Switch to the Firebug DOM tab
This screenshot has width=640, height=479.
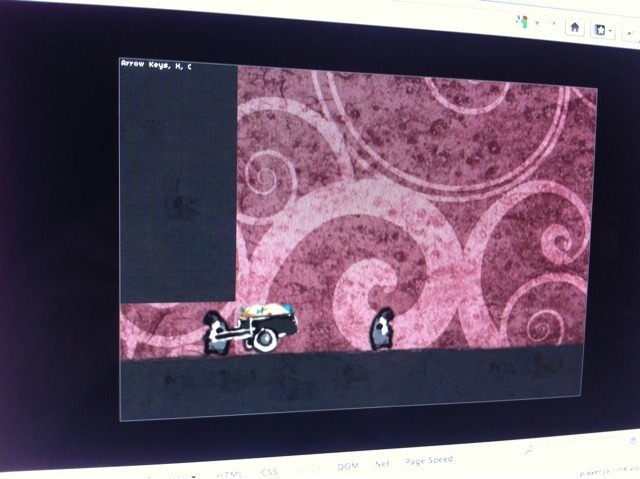point(348,466)
